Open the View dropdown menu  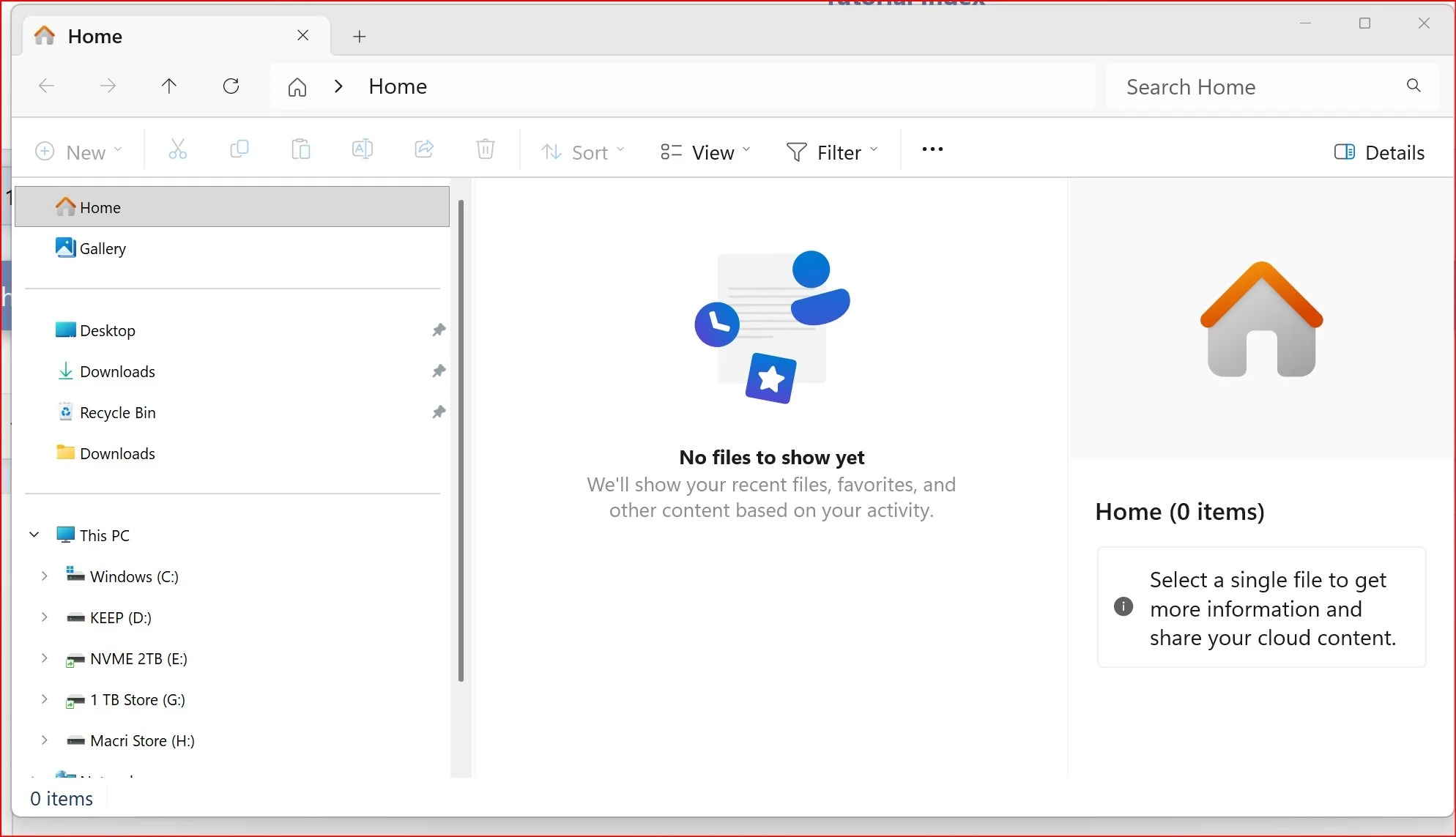pyautogui.click(x=705, y=152)
